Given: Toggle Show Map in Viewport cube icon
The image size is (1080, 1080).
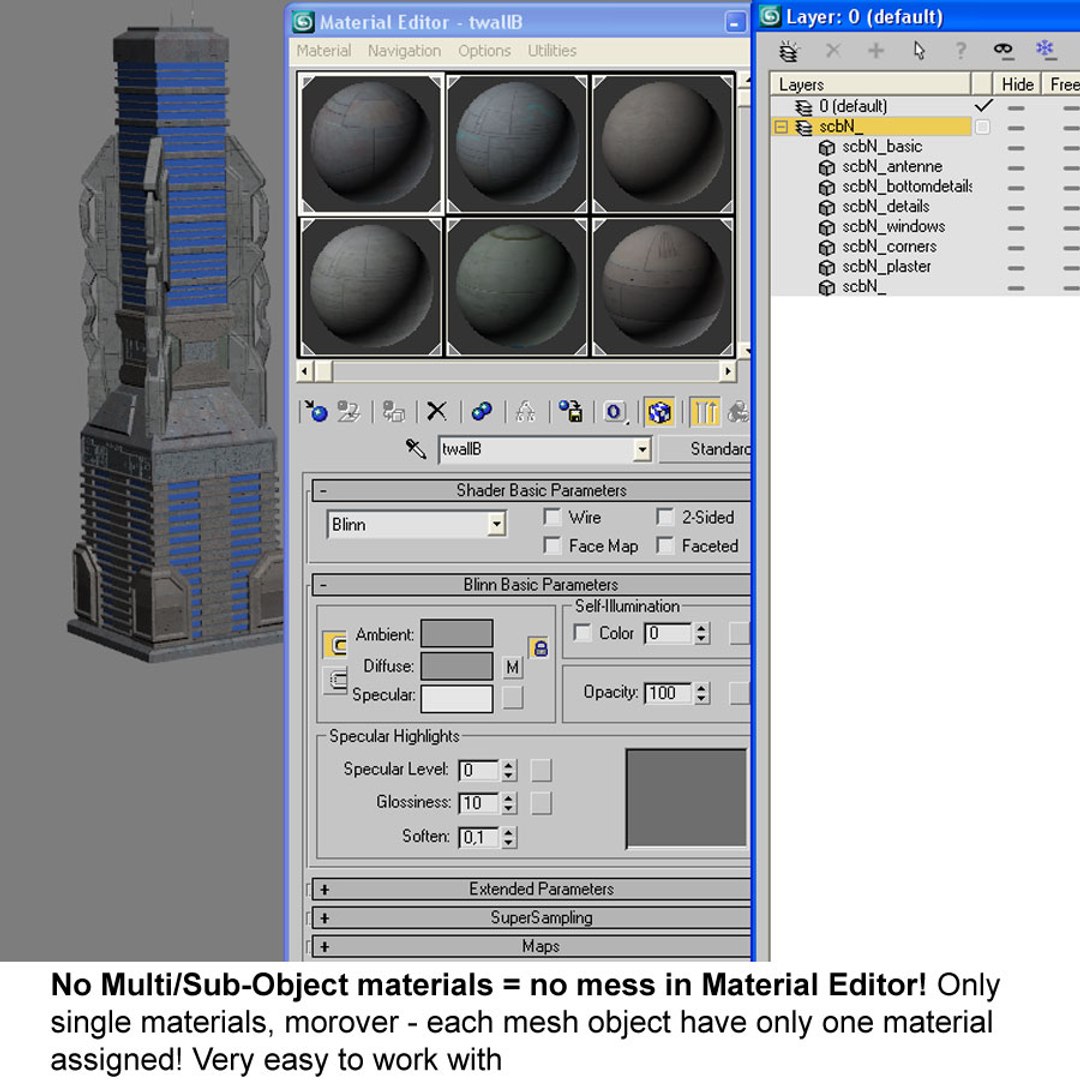Looking at the screenshot, I should pyautogui.click(x=660, y=412).
